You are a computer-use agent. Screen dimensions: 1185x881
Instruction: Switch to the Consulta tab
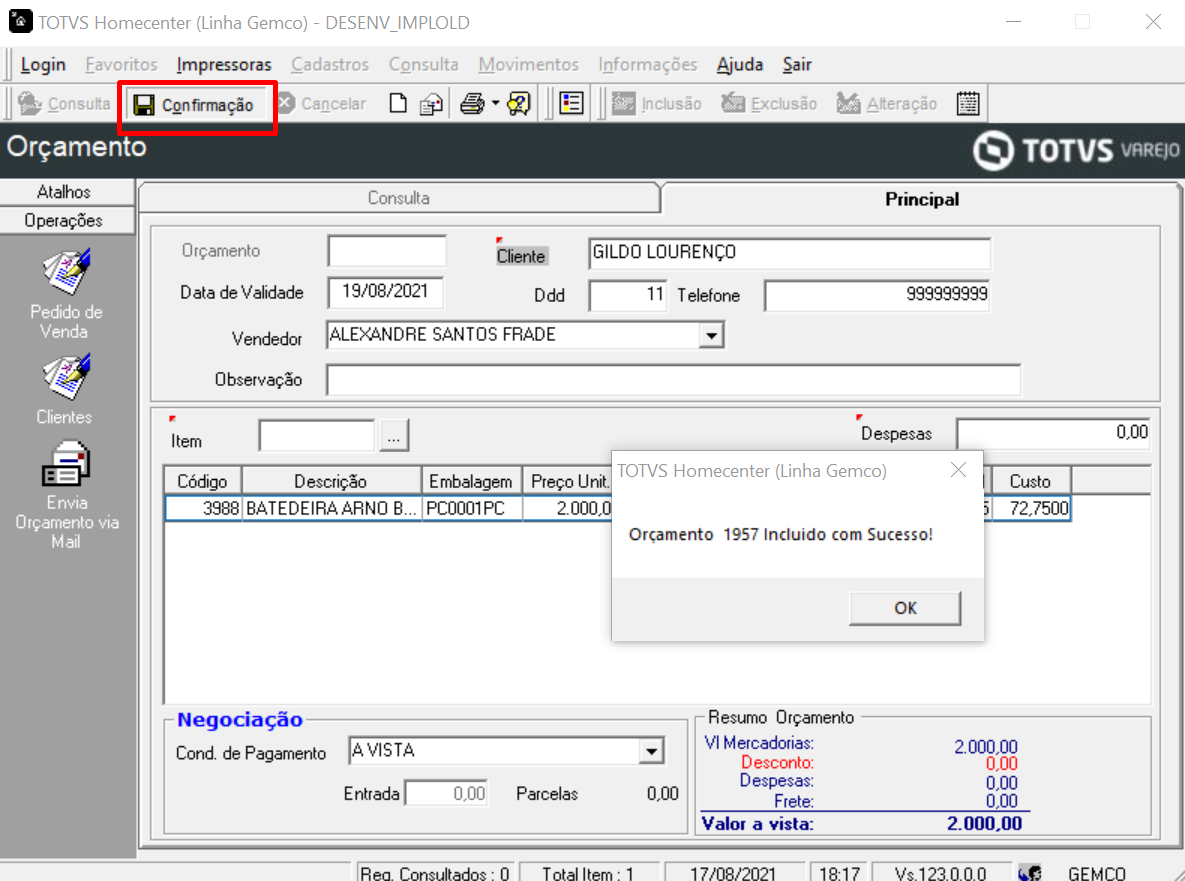tap(399, 198)
